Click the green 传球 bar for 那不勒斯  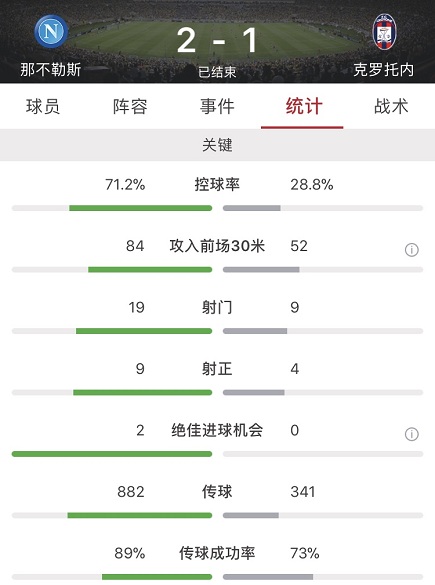(x=140, y=515)
